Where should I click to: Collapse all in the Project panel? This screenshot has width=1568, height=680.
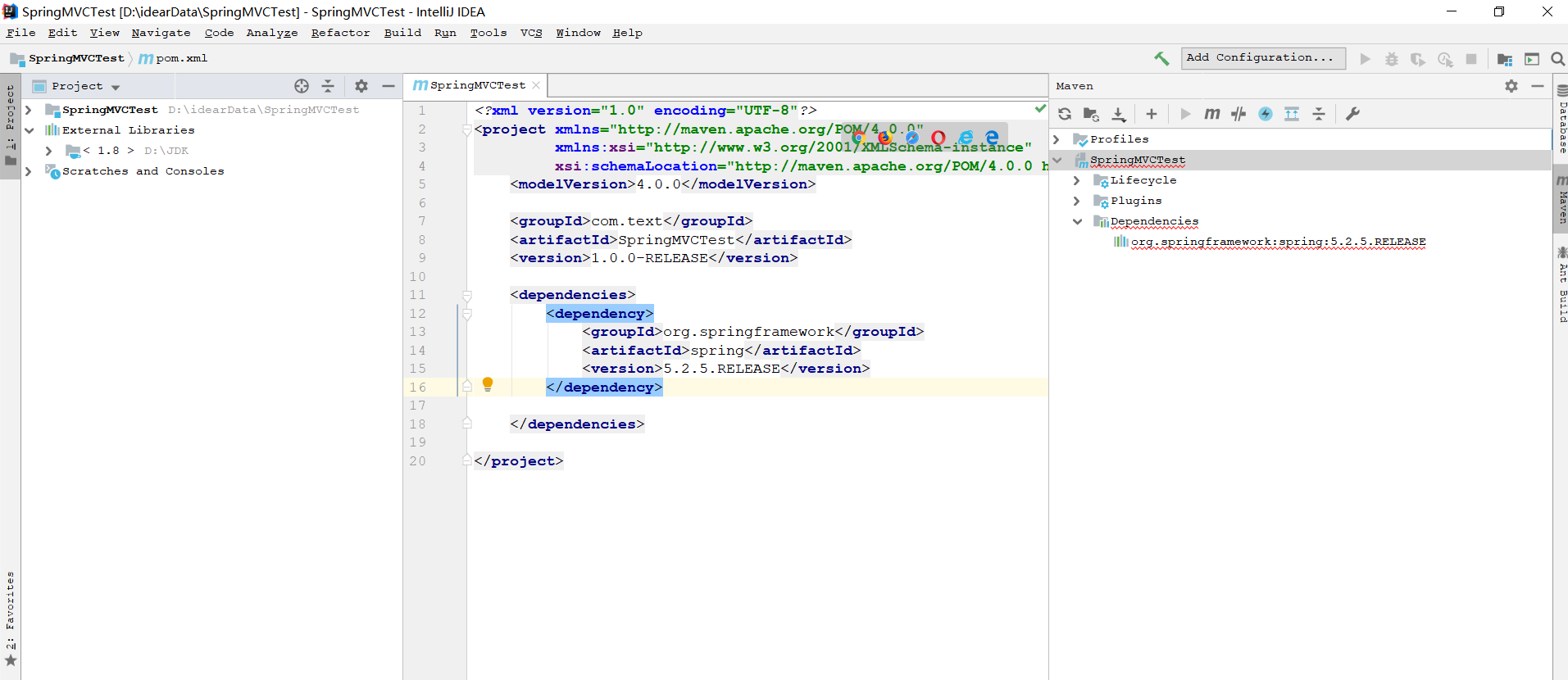328,86
